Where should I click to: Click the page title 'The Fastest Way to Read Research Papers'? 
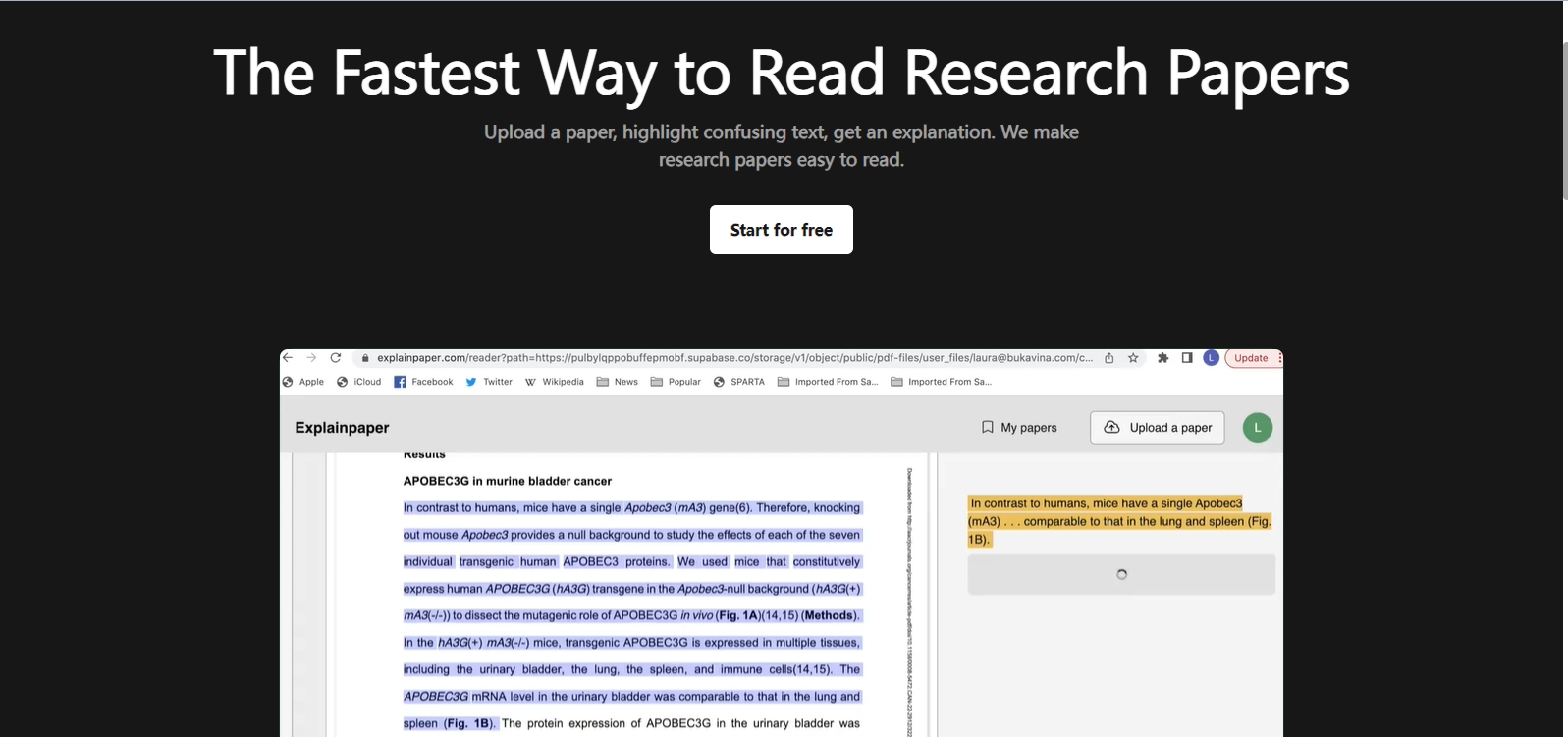(x=782, y=74)
